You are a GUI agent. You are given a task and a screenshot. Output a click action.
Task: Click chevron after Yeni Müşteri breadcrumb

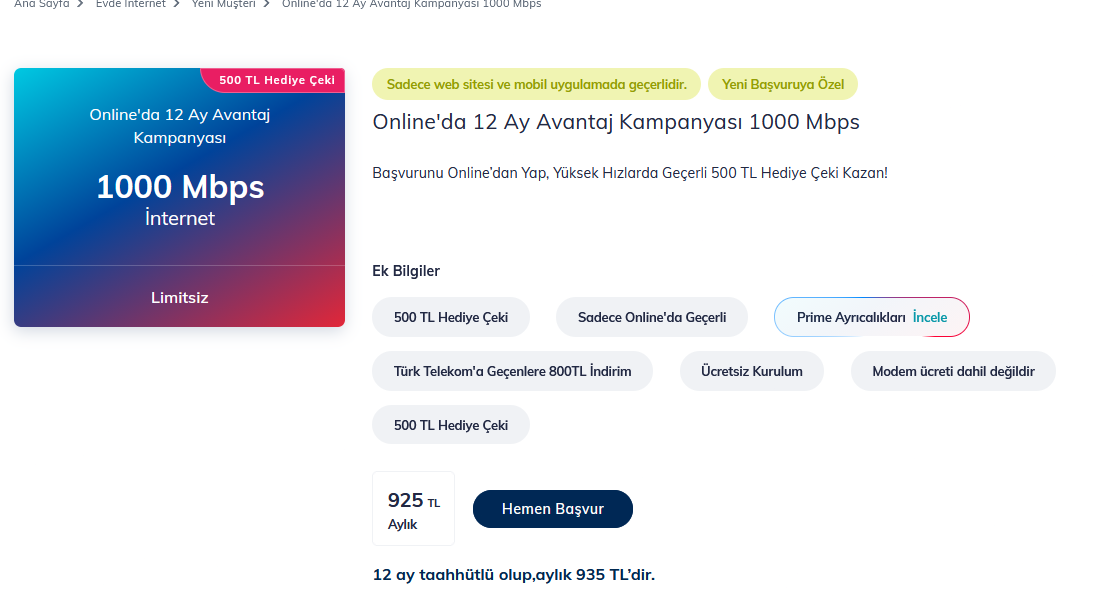(x=267, y=4)
